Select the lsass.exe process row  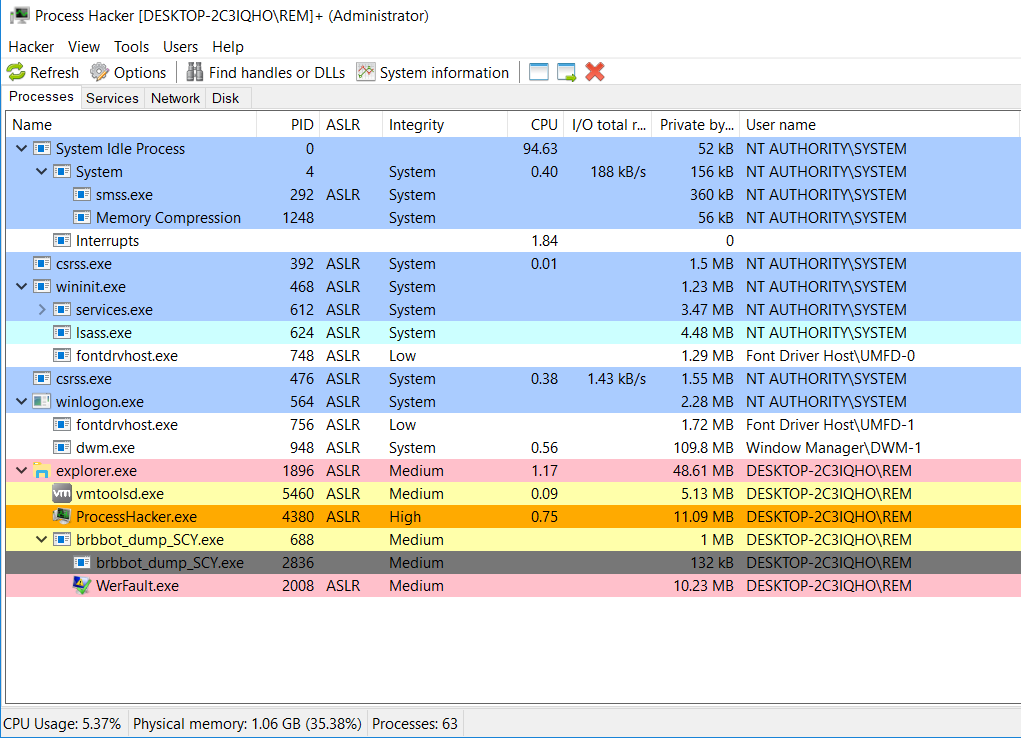click(x=103, y=333)
